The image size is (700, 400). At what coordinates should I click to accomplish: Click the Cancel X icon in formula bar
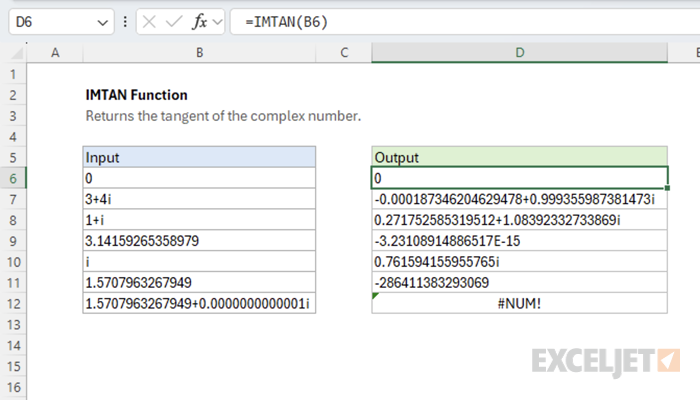(x=149, y=21)
